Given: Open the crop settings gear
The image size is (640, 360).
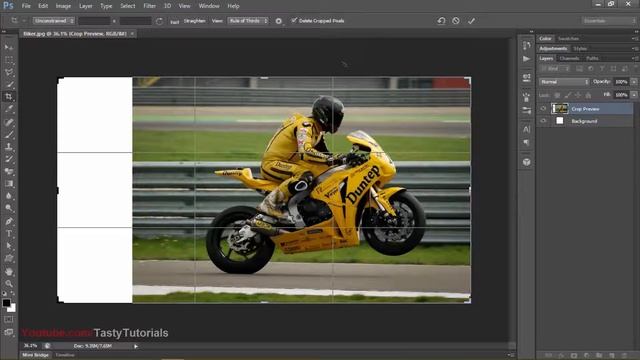Looking at the screenshot, I should coord(278,21).
